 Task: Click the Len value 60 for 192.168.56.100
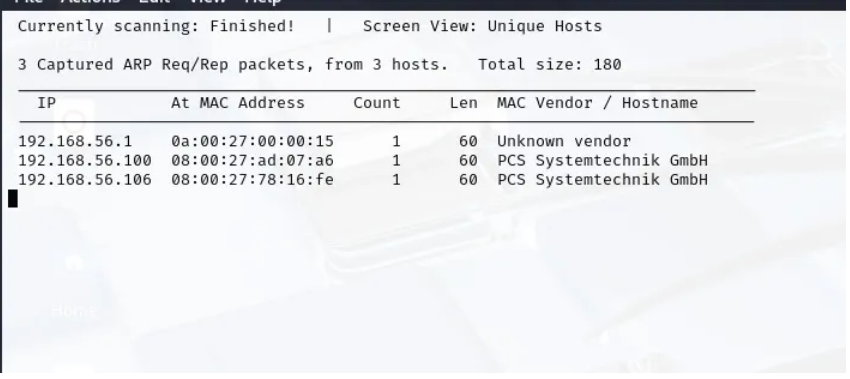pyautogui.click(x=468, y=160)
